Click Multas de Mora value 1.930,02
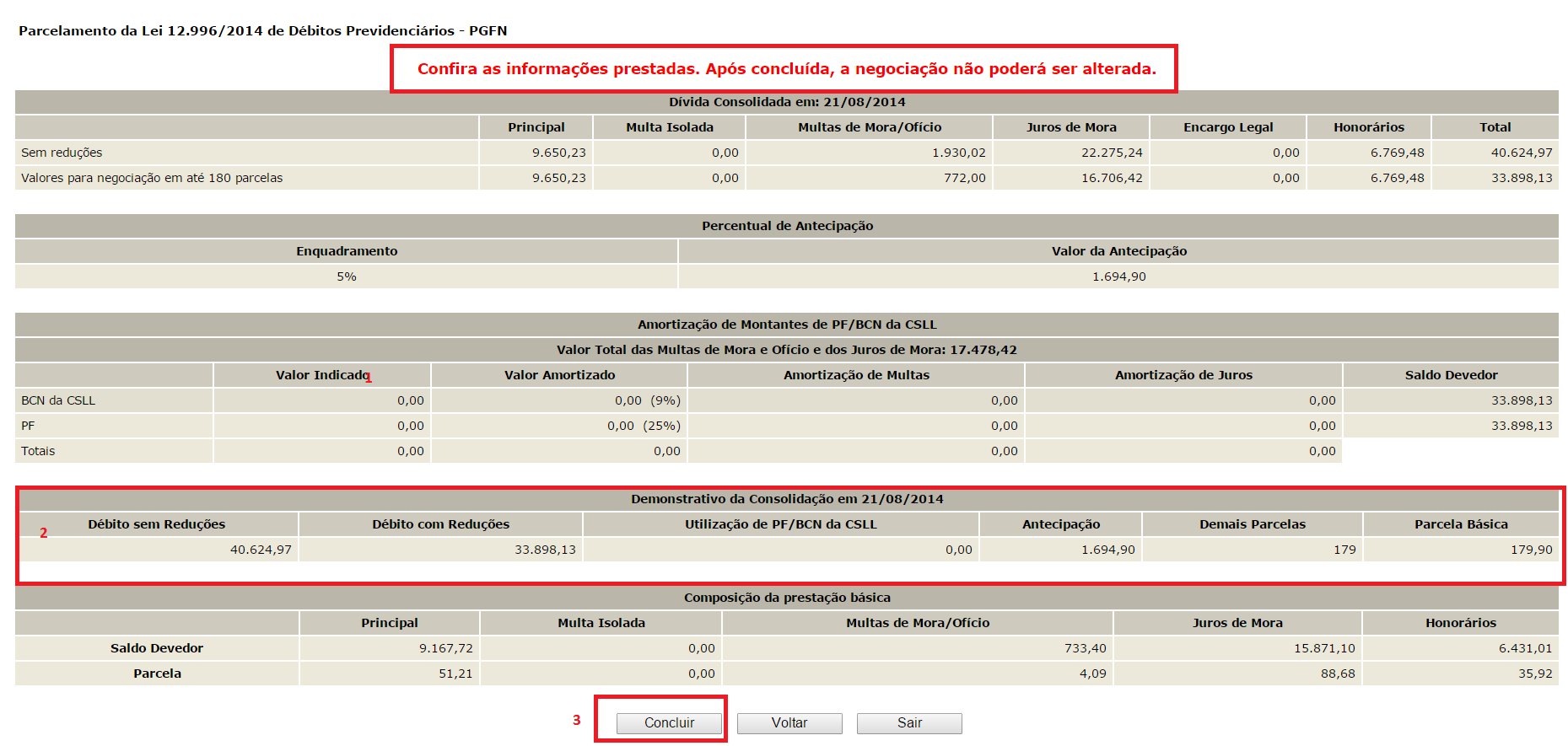The image size is (1568, 746). pos(958,153)
